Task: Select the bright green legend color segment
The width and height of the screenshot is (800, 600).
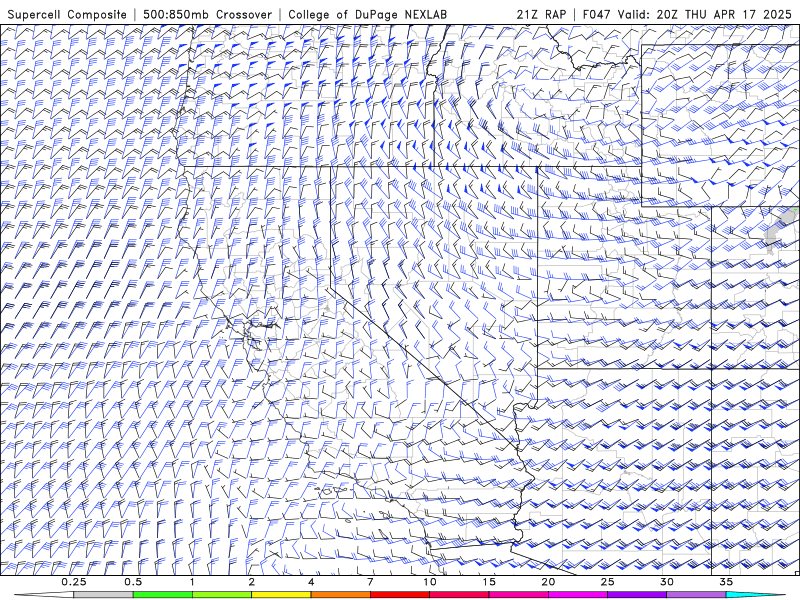Action: [x=163, y=595]
